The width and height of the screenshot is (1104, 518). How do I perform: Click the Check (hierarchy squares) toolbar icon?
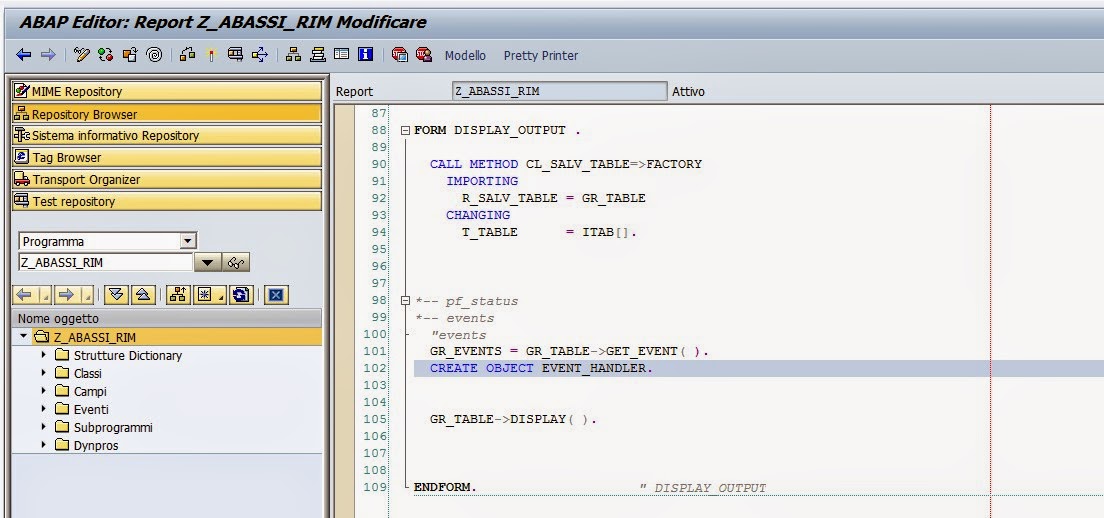(x=187, y=55)
